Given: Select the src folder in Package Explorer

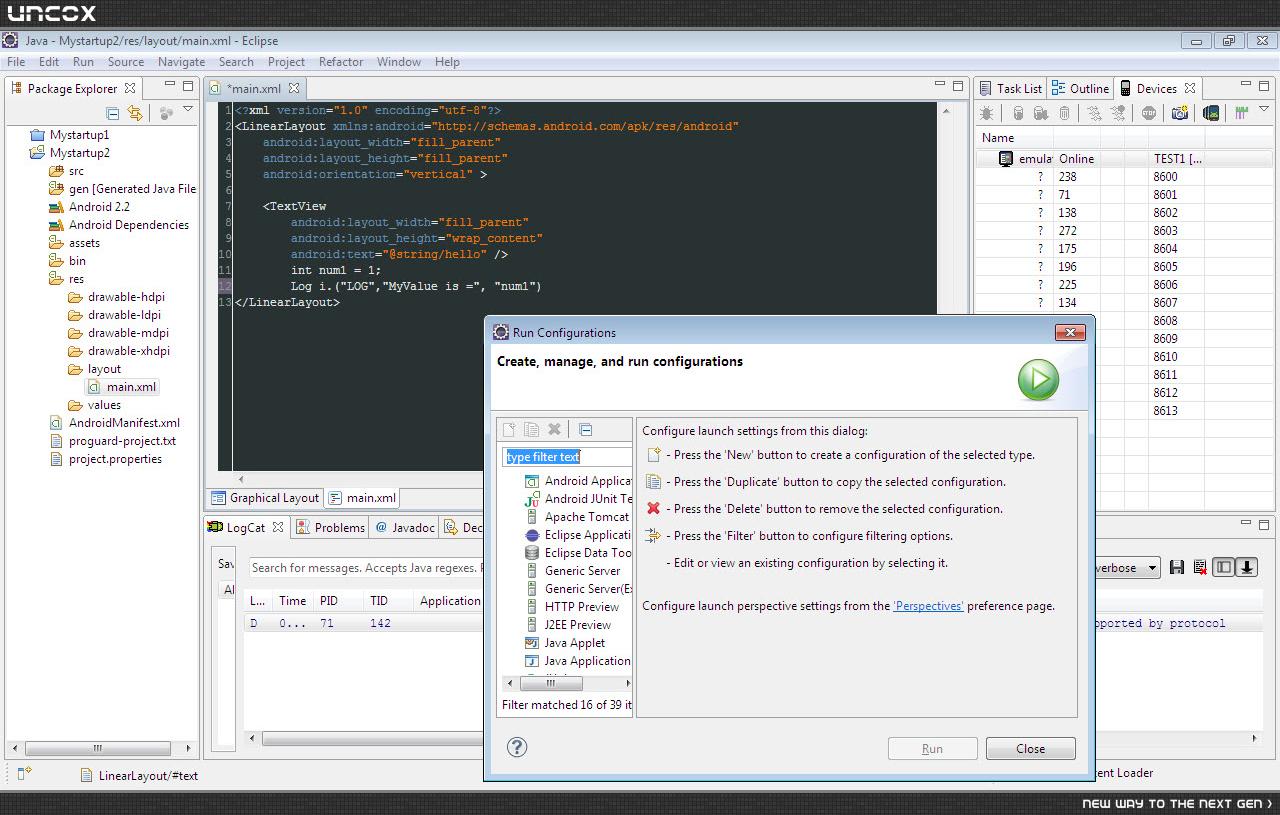Looking at the screenshot, I should [67, 170].
